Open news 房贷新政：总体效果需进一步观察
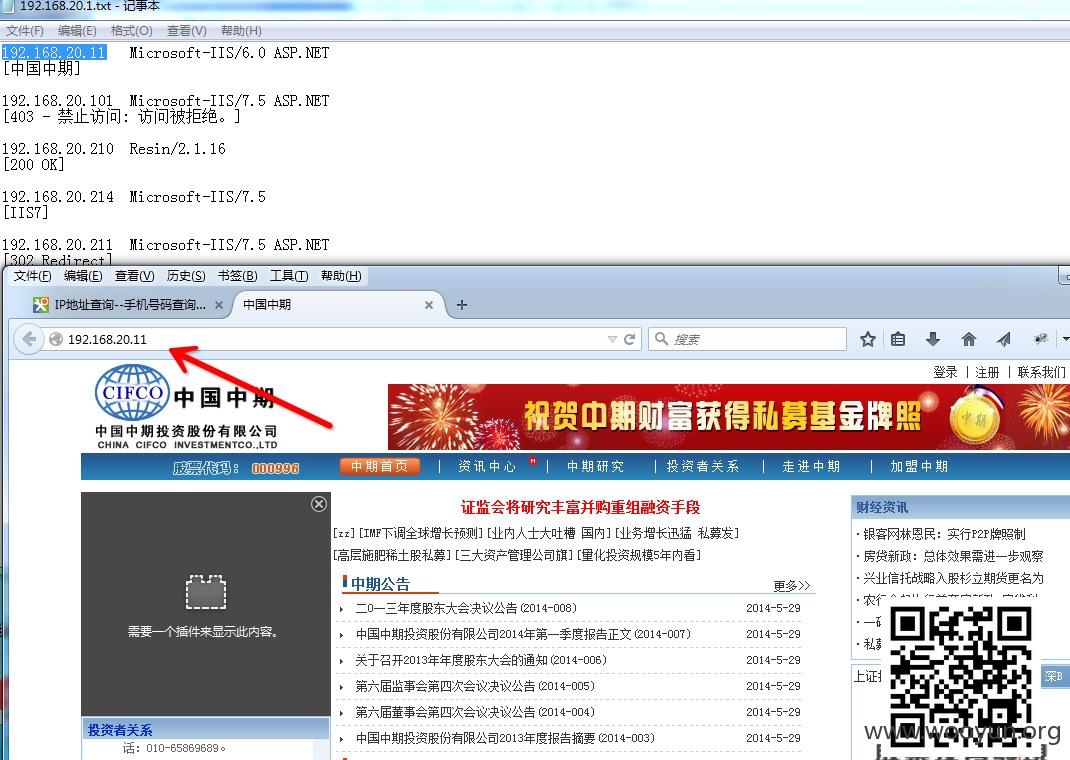The width and height of the screenshot is (1070, 760). coord(953,556)
